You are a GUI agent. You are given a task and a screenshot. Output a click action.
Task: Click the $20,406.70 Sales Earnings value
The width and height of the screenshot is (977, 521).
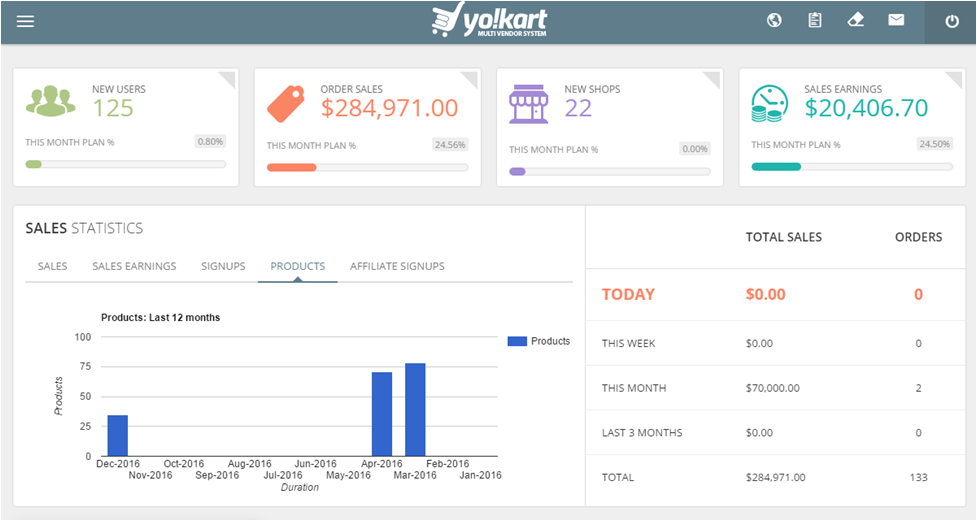(x=866, y=108)
